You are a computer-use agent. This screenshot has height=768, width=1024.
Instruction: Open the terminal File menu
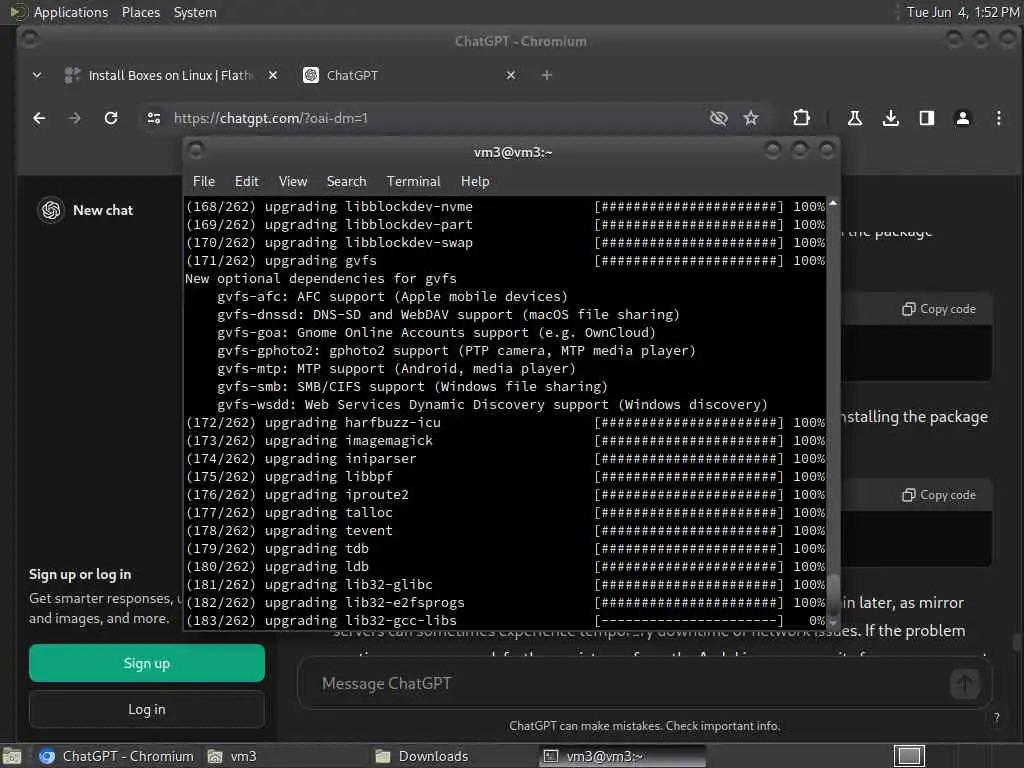pos(204,182)
